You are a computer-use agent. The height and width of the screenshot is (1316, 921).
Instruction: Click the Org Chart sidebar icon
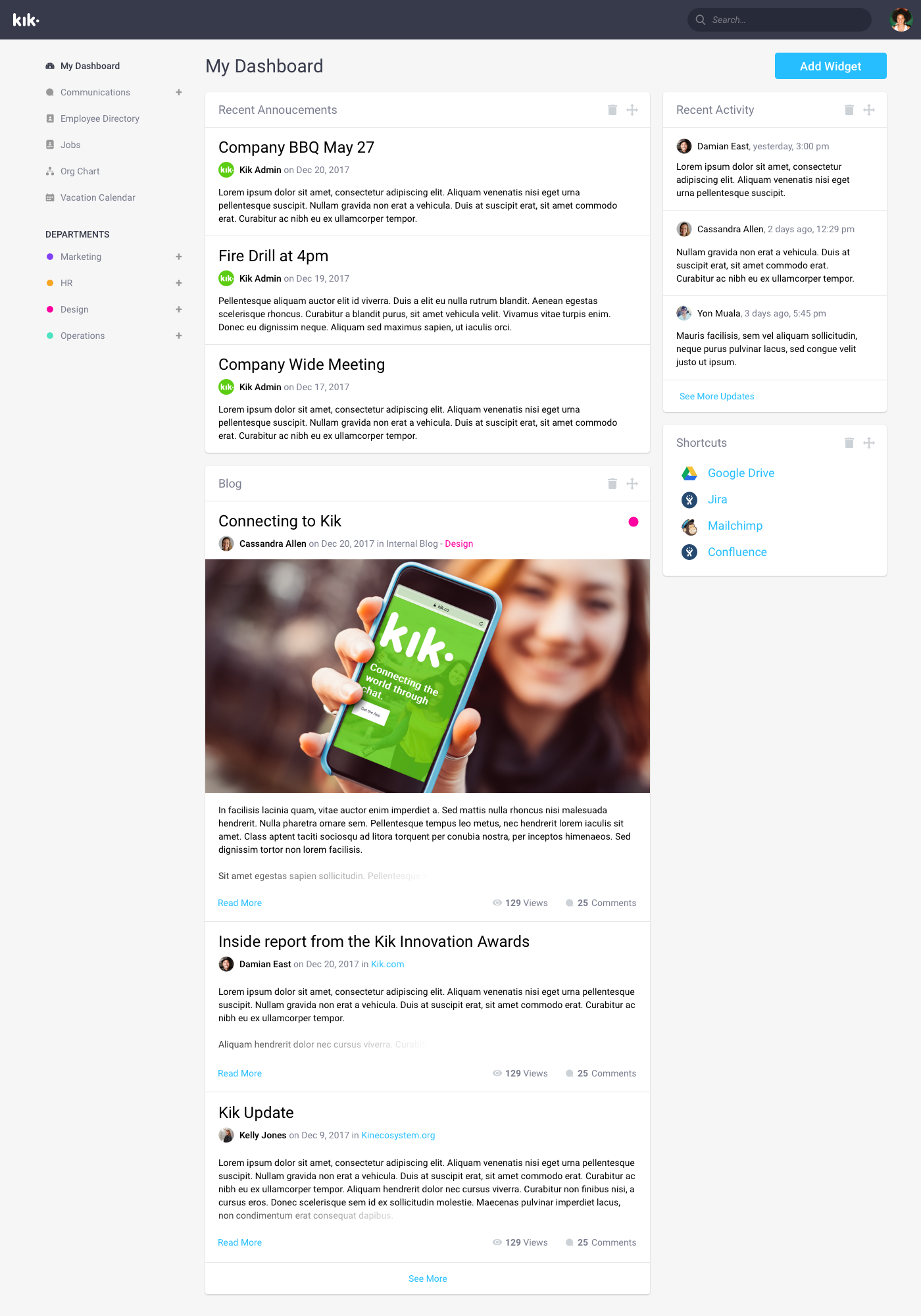click(50, 171)
